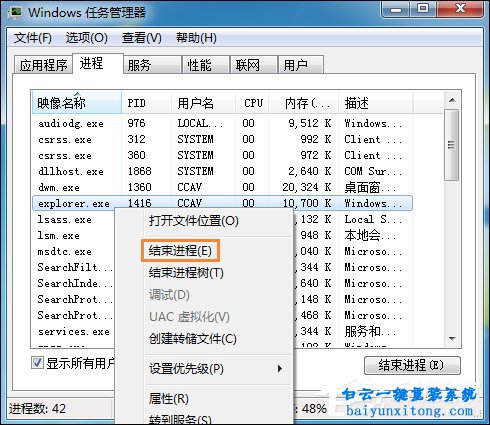Open the 查看(V) menu

click(142, 38)
